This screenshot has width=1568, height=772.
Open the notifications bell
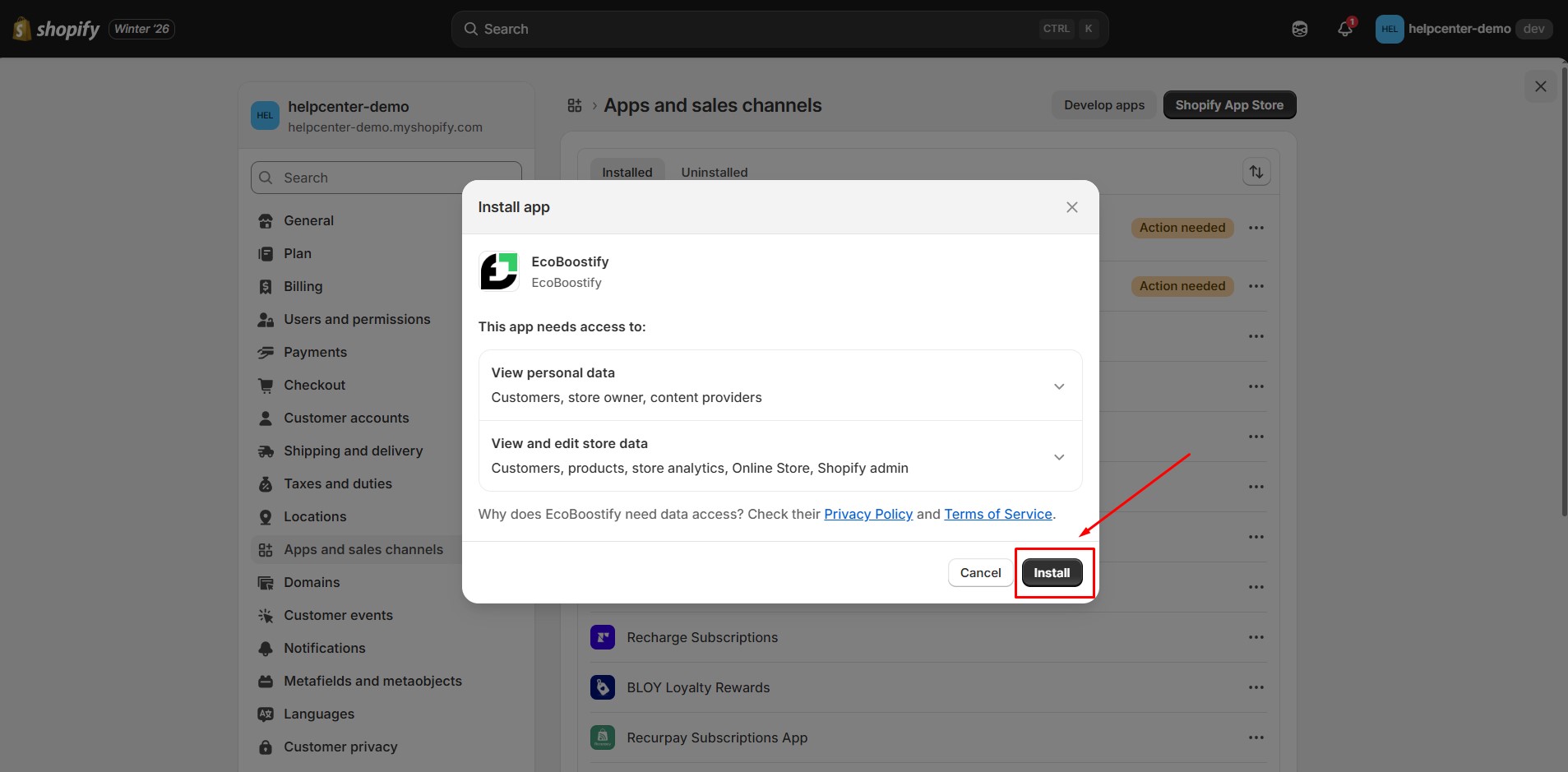click(x=1344, y=28)
